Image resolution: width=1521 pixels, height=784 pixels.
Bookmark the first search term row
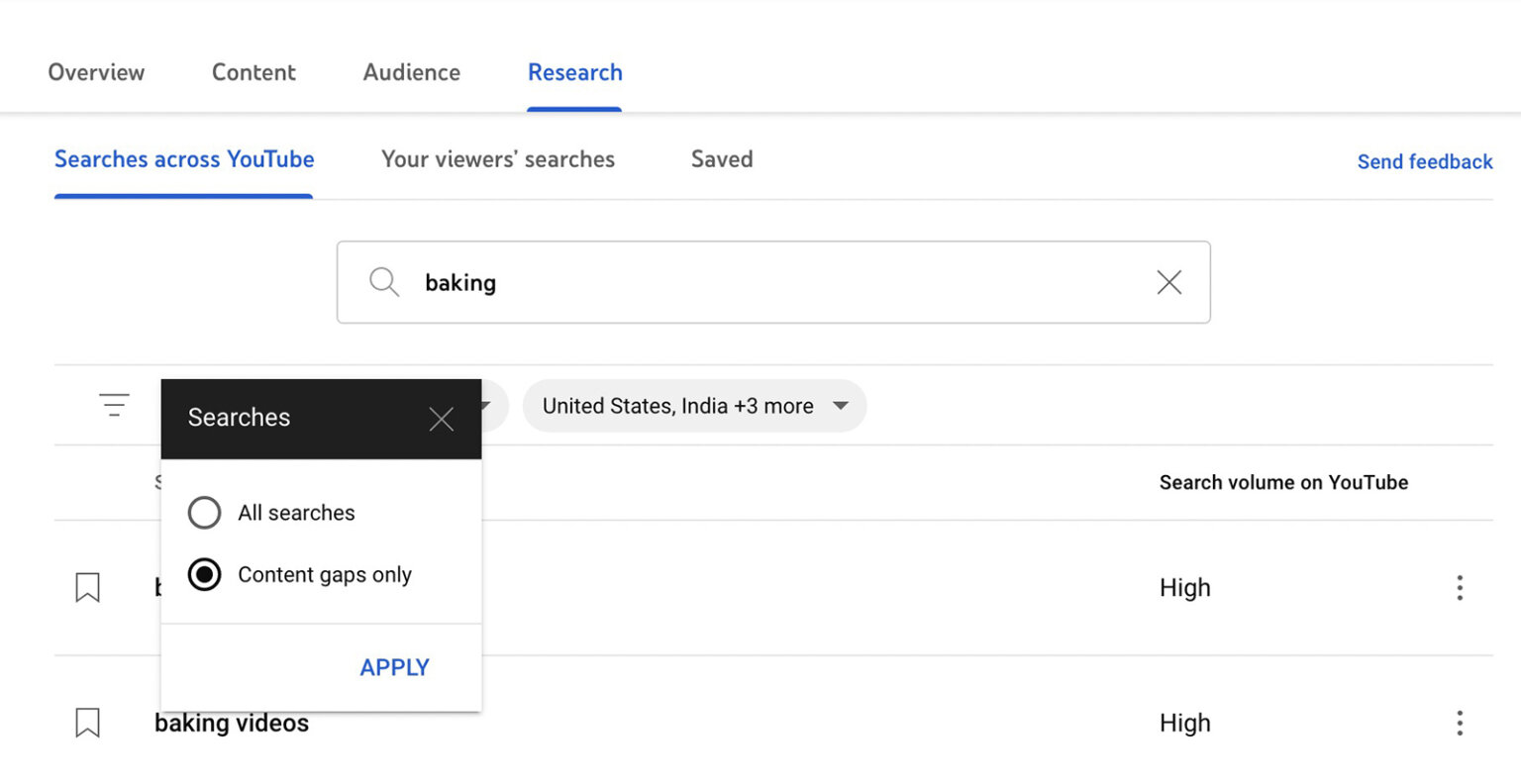[87, 586]
